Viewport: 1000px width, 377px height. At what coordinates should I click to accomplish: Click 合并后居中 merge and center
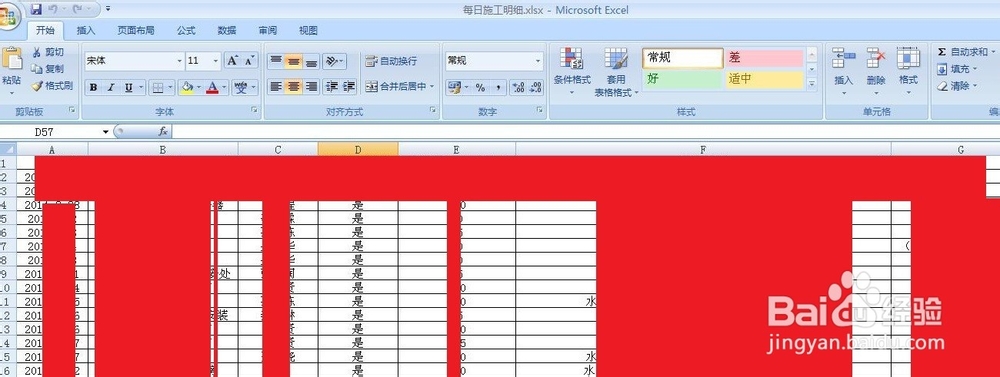395,86
